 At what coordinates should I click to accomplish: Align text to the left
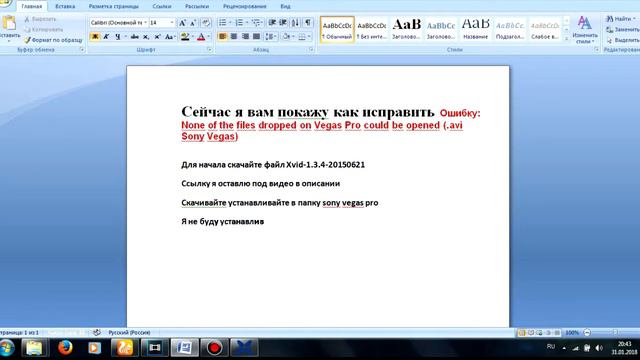point(222,37)
